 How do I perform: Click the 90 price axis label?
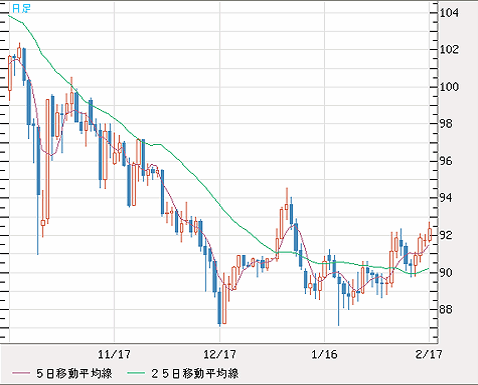(446, 272)
